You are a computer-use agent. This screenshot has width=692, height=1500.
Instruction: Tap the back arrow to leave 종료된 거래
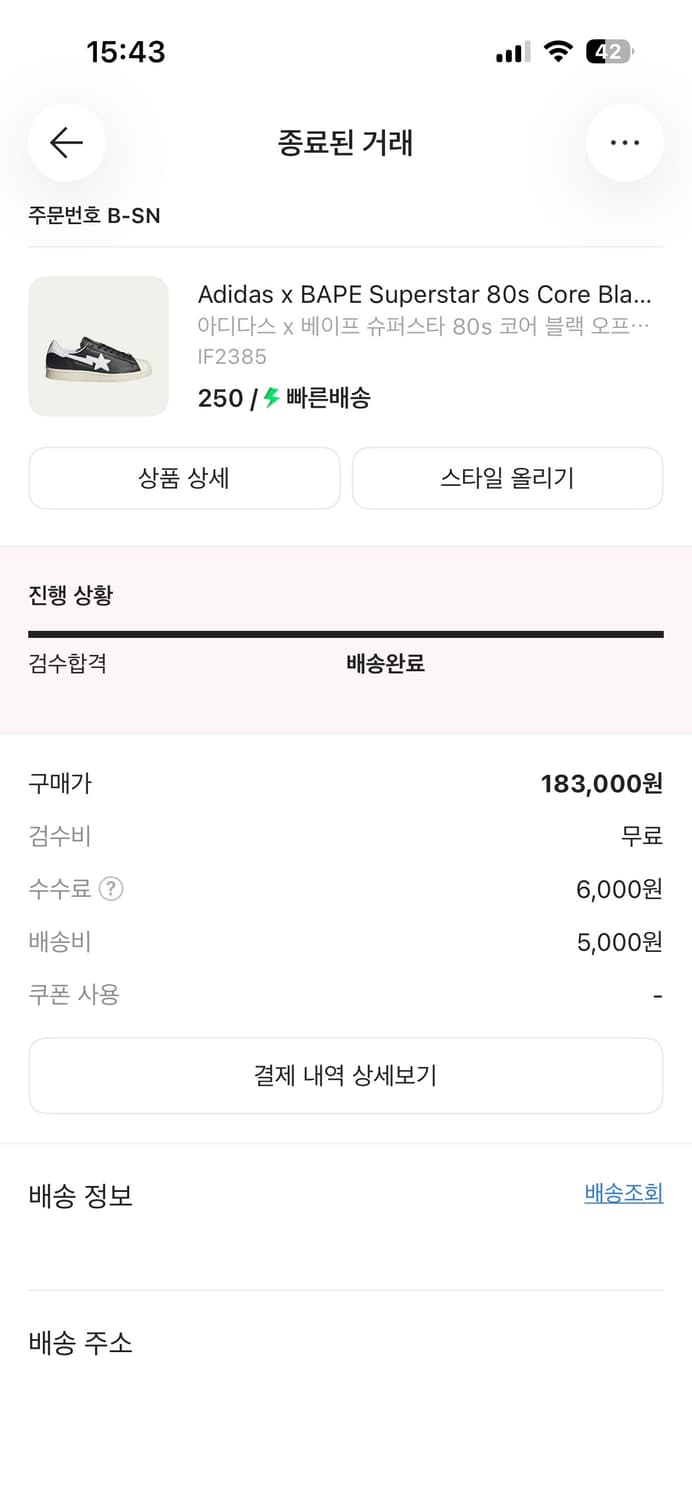[66, 143]
